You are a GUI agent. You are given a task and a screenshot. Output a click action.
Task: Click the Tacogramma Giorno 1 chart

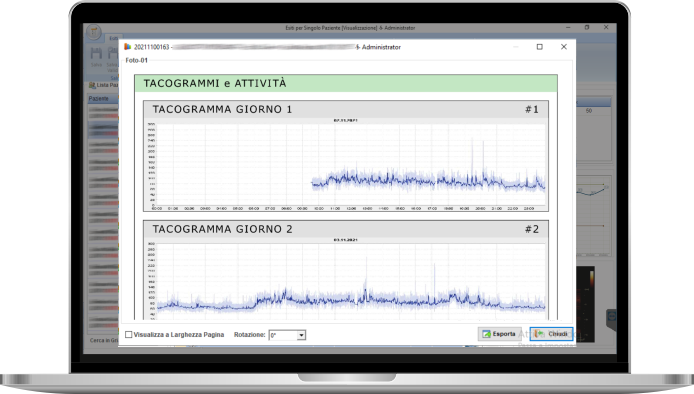(346, 165)
